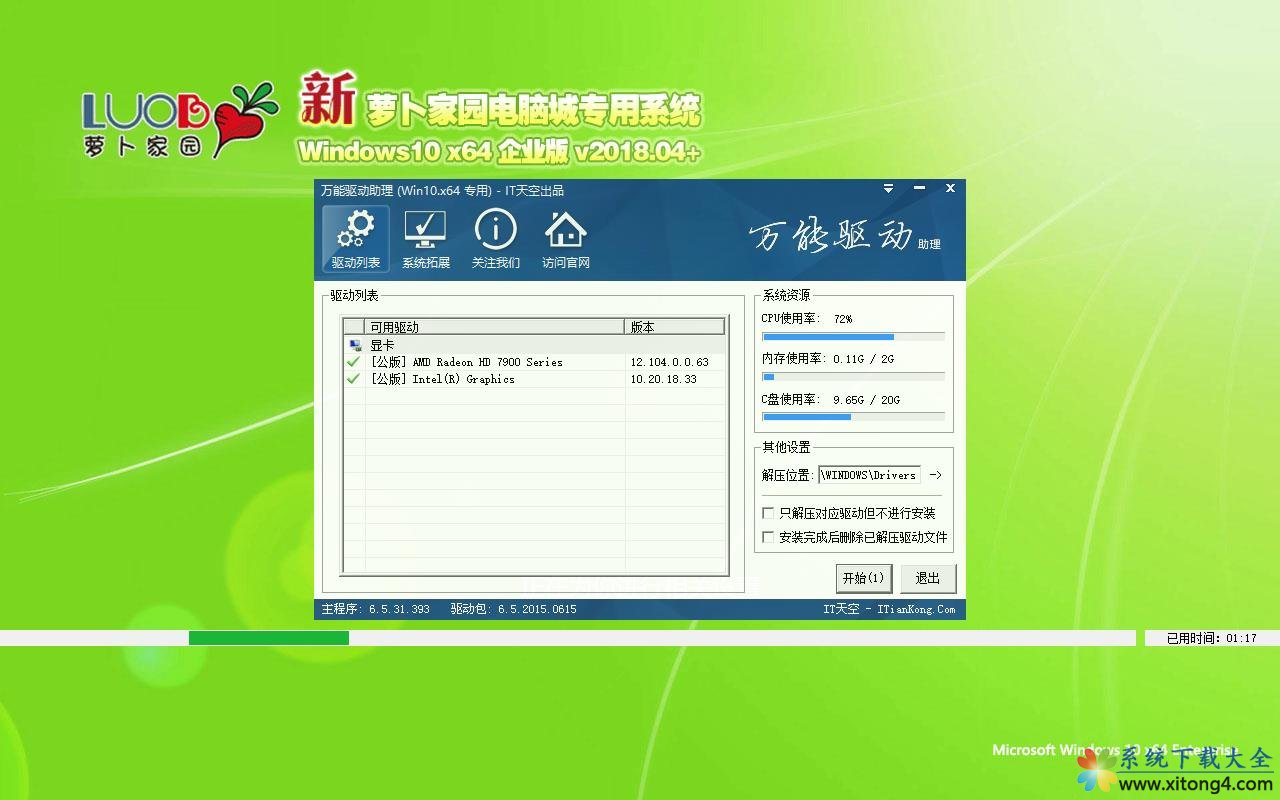Click the 解压位置 path input field
The image size is (1280, 800).
pyautogui.click(x=869, y=475)
